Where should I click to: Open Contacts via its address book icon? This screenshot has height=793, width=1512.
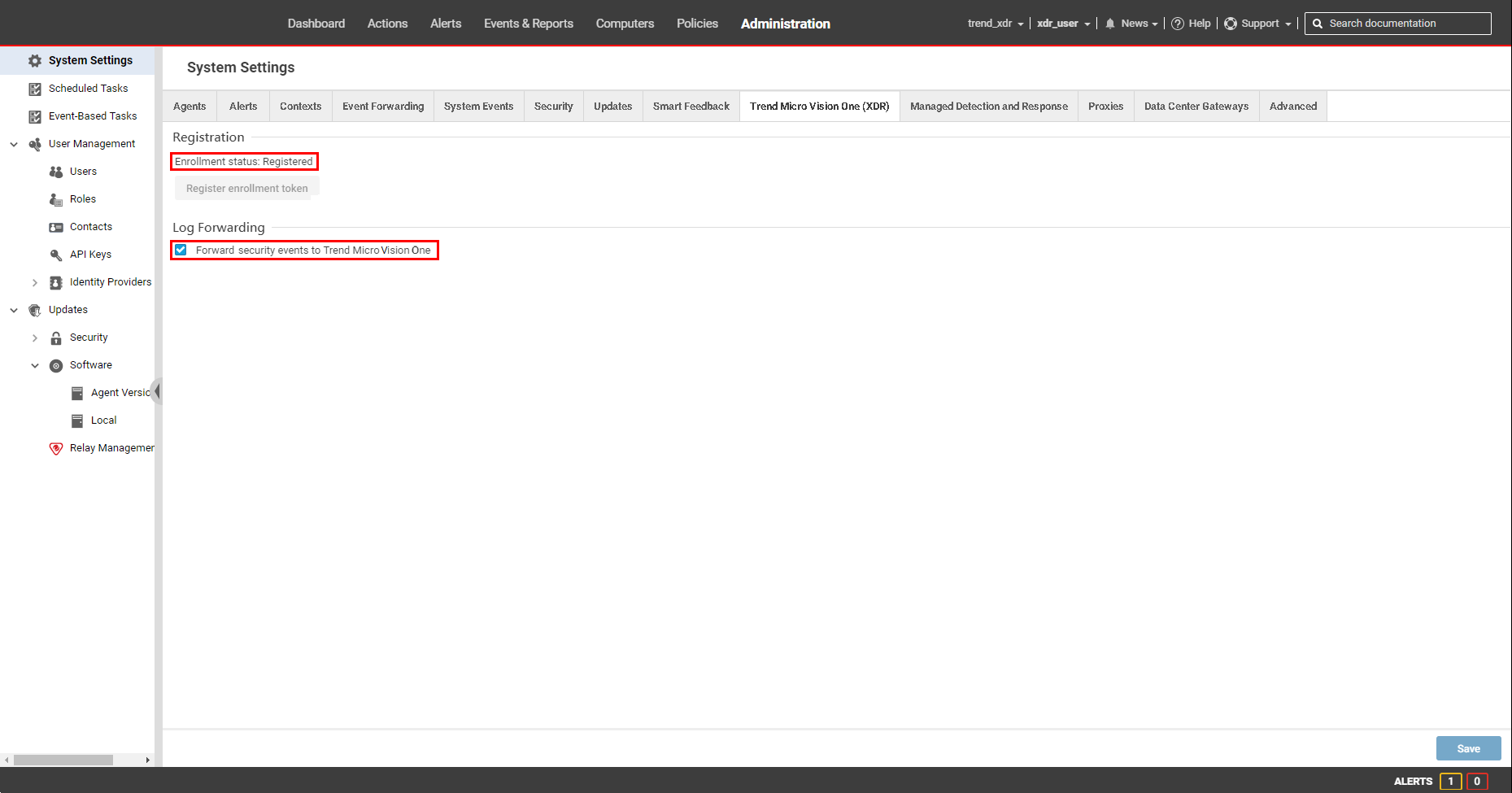pos(55,226)
